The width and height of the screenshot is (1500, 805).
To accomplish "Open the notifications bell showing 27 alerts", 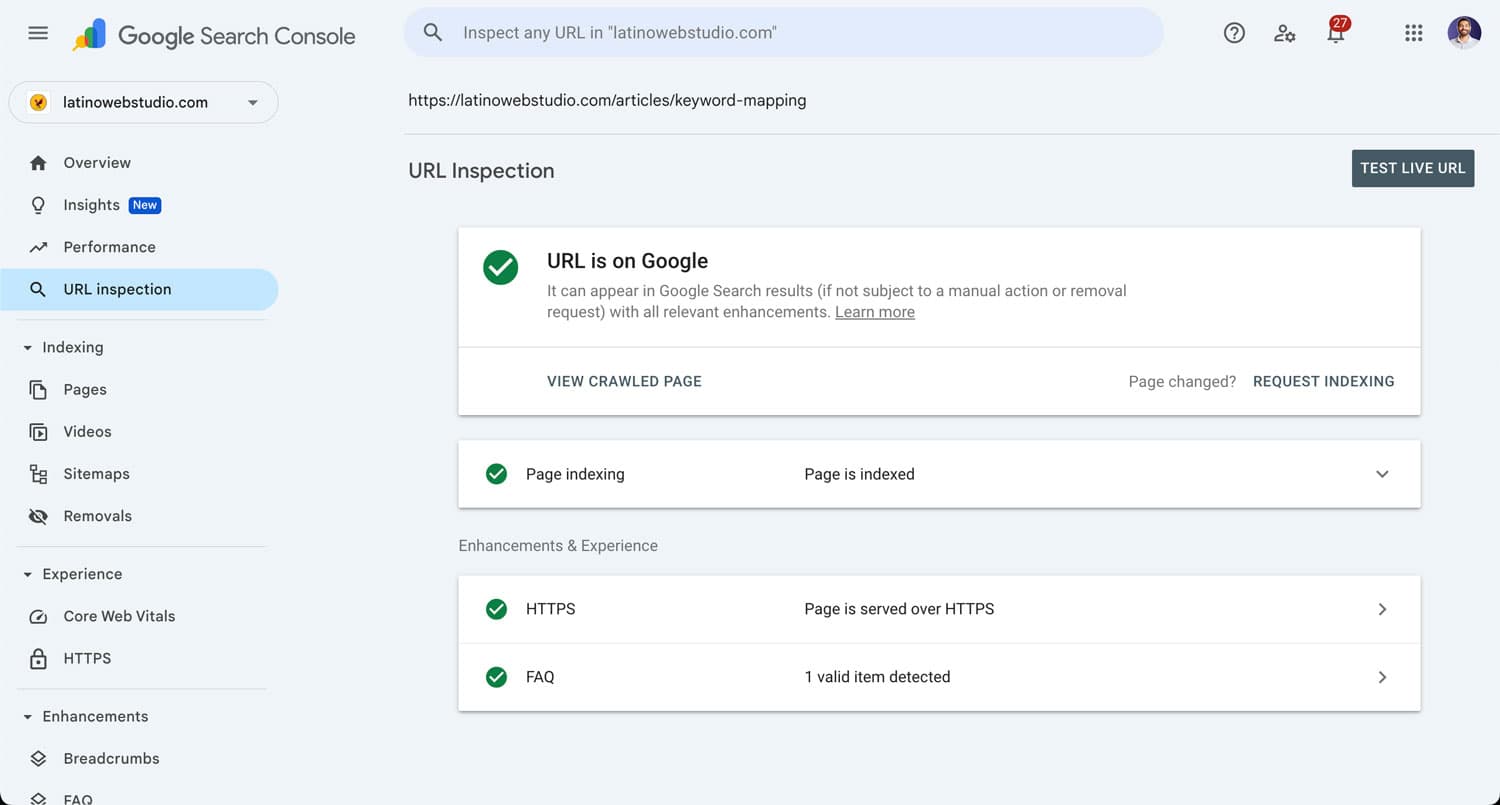I will coord(1336,35).
